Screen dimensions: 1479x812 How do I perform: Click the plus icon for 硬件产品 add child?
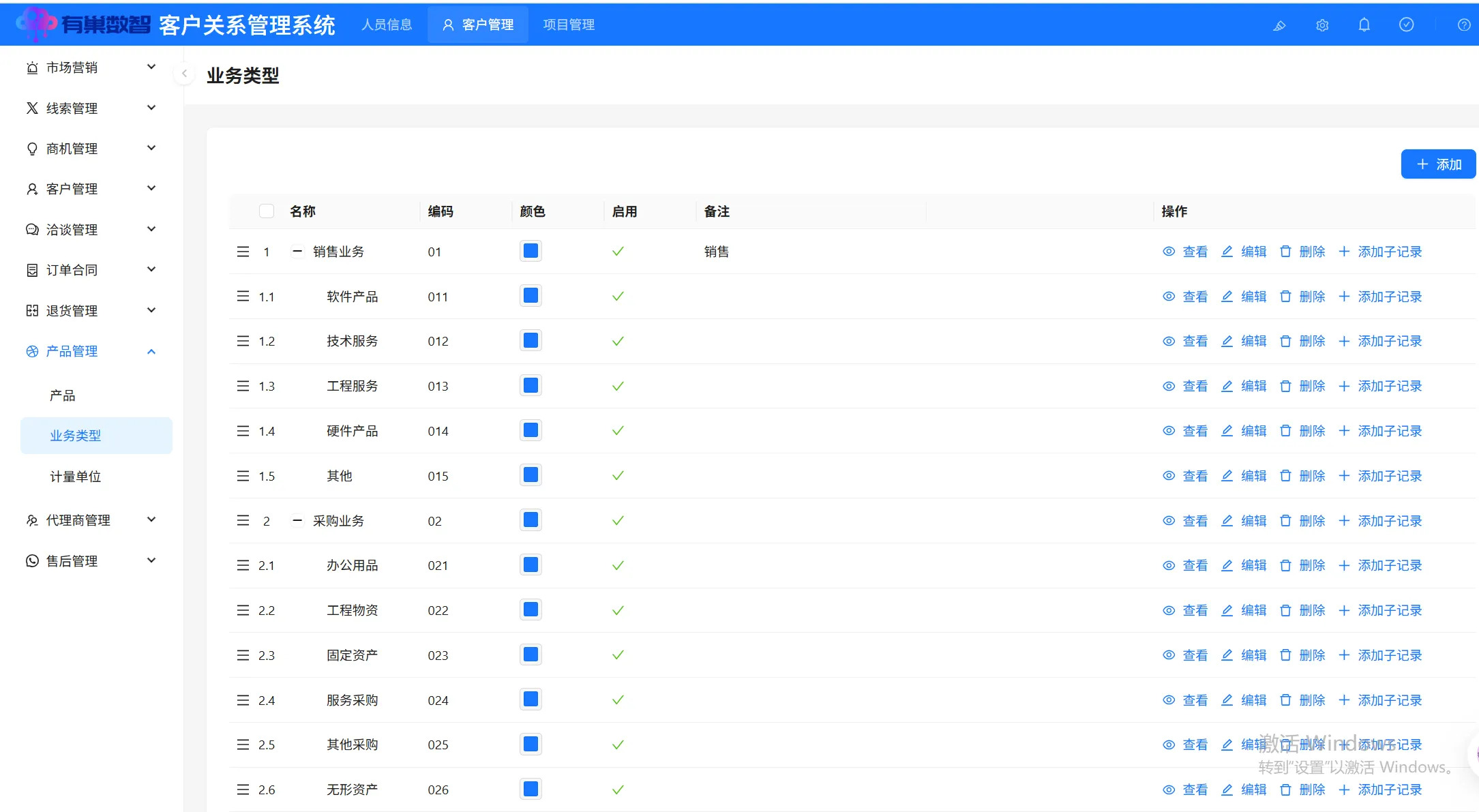pos(1344,431)
